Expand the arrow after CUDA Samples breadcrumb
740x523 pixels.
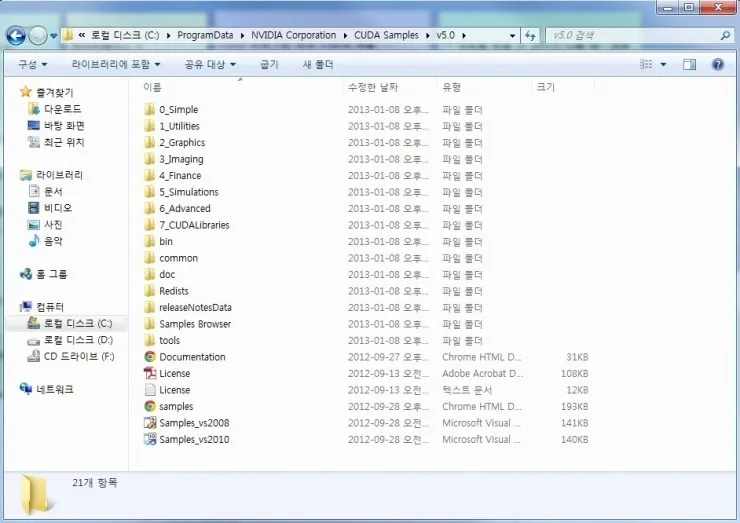point(428,35)
